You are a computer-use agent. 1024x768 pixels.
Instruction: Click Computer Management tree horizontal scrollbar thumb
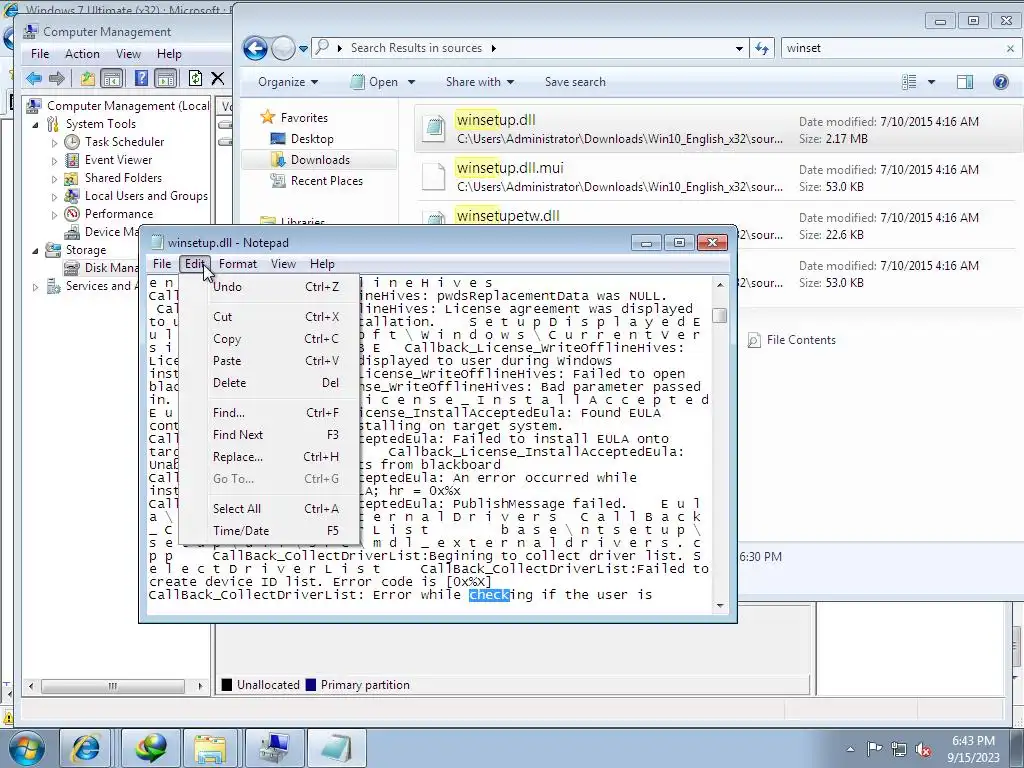tap(113, 686)
